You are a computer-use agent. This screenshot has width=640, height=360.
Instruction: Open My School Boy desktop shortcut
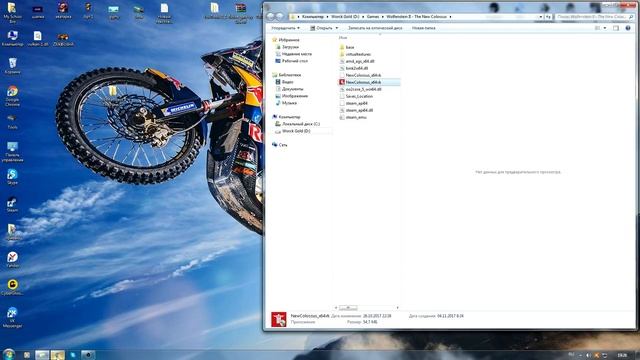point(12,12)
